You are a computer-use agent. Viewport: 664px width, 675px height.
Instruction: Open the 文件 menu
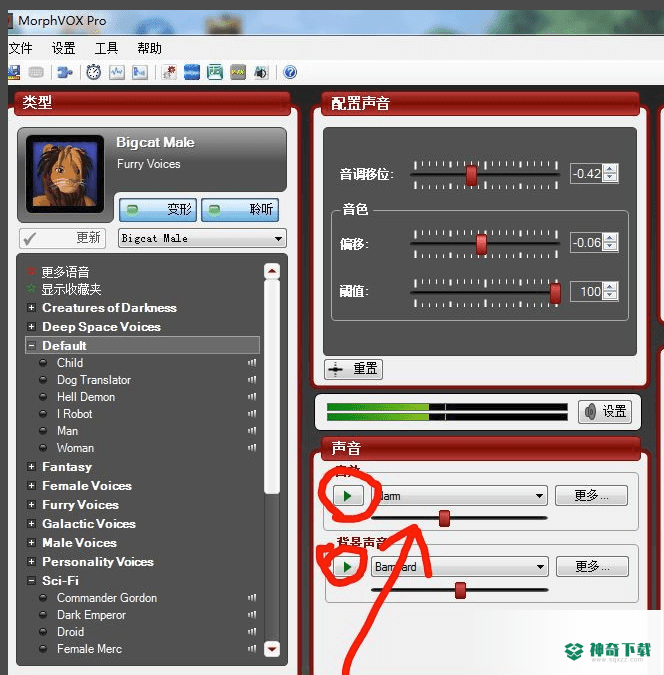point(20,48)
